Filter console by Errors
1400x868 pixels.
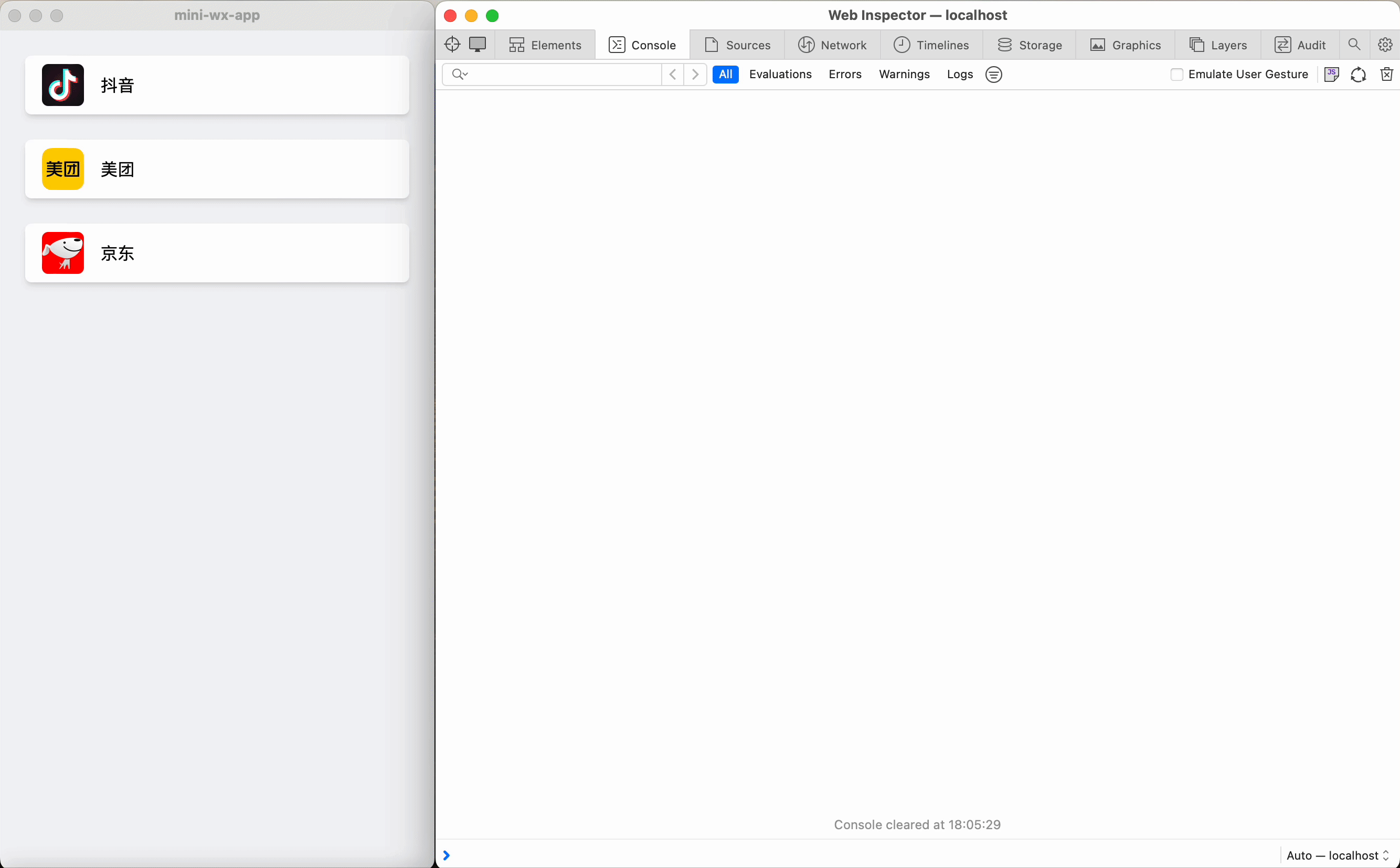click(x=844, y=74)
